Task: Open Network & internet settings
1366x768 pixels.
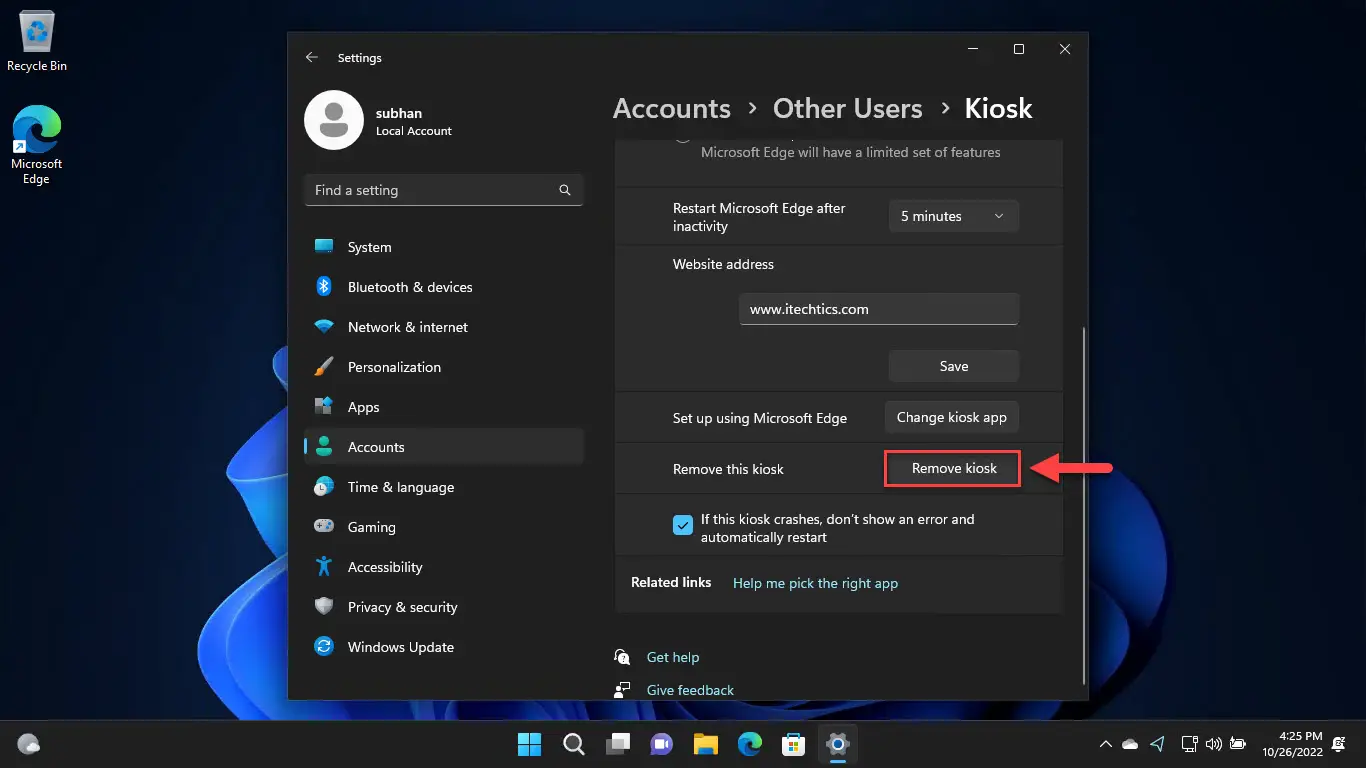Action: (x=444, y=327)
